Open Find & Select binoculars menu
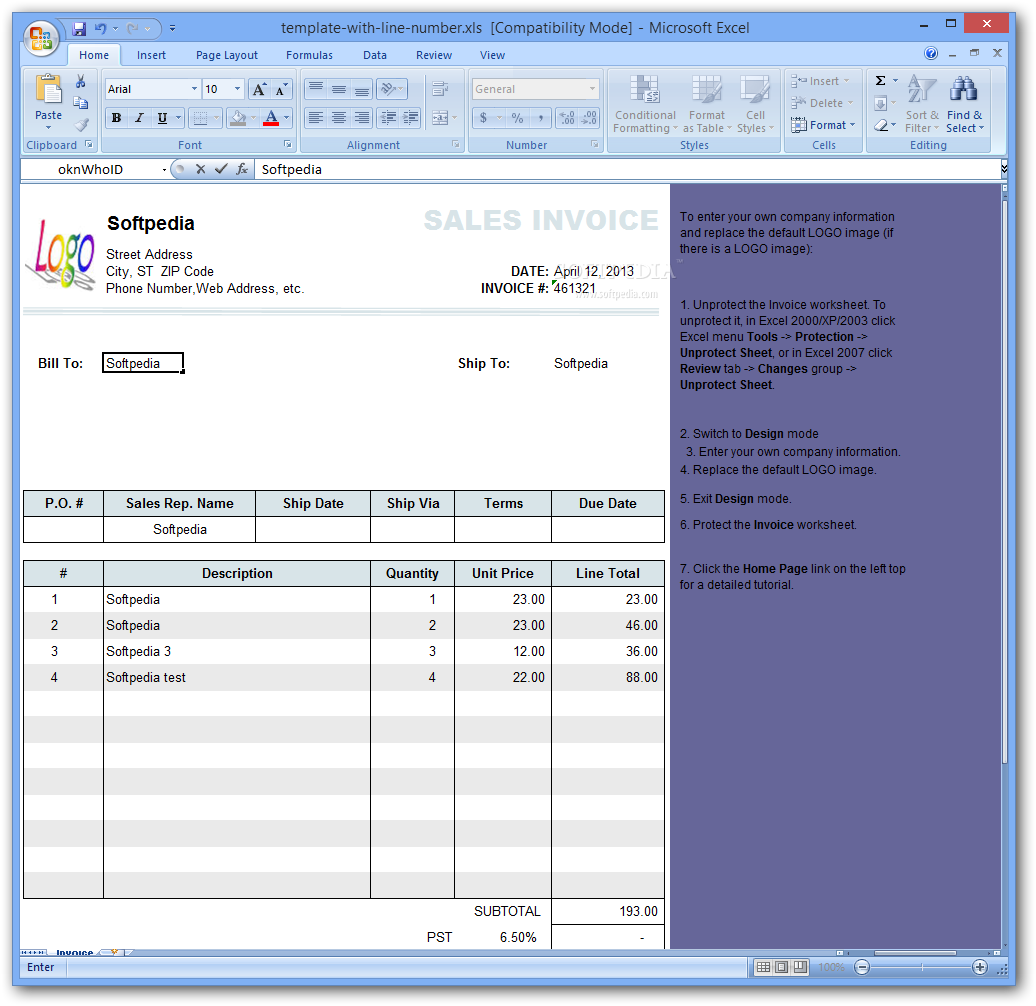Image resolution: width=1036 pixels, height=1006 pixels. [964, 104]
